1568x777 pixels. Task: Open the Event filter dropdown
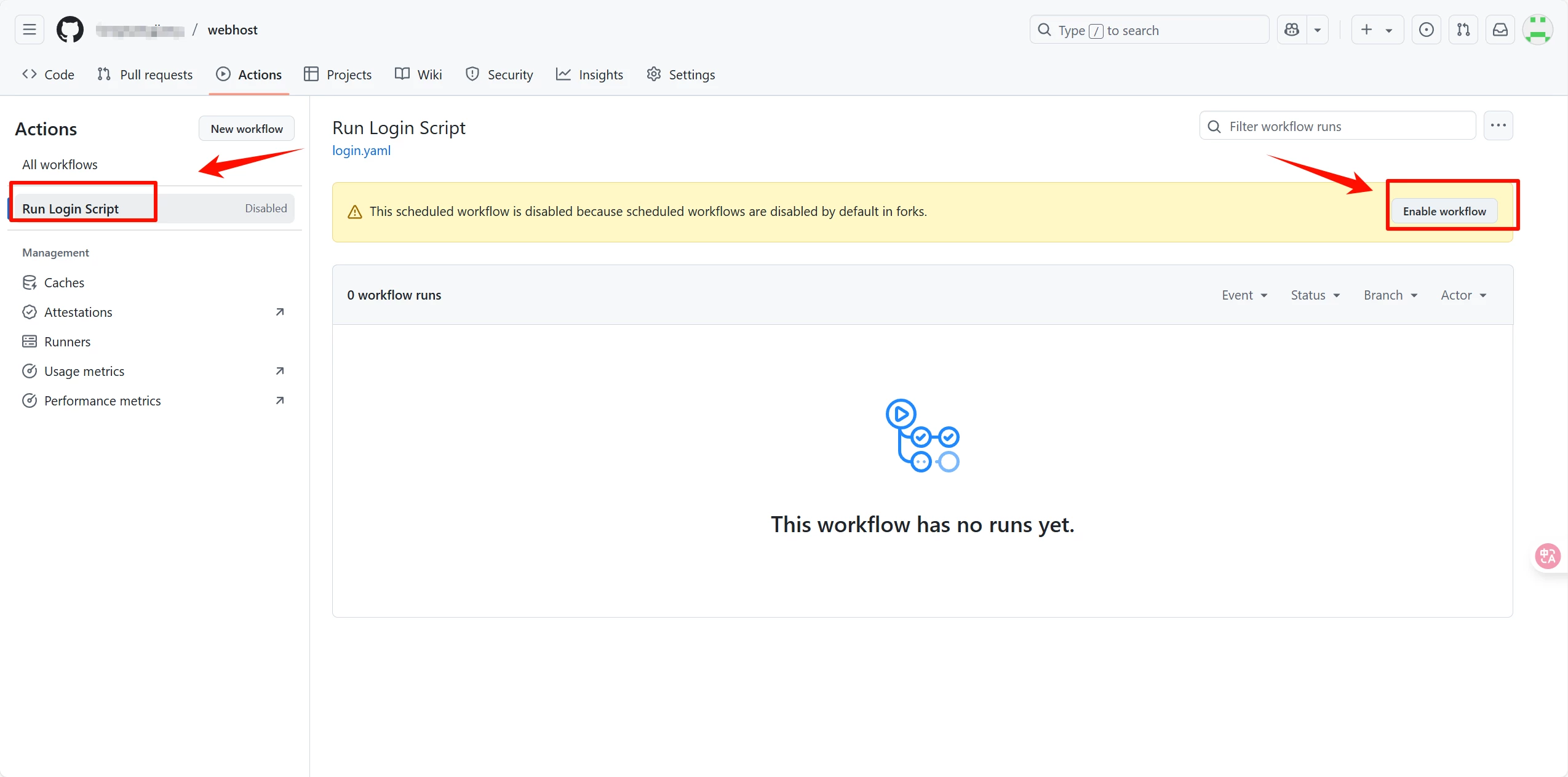pyautogui.click(x=1244, y=295)
